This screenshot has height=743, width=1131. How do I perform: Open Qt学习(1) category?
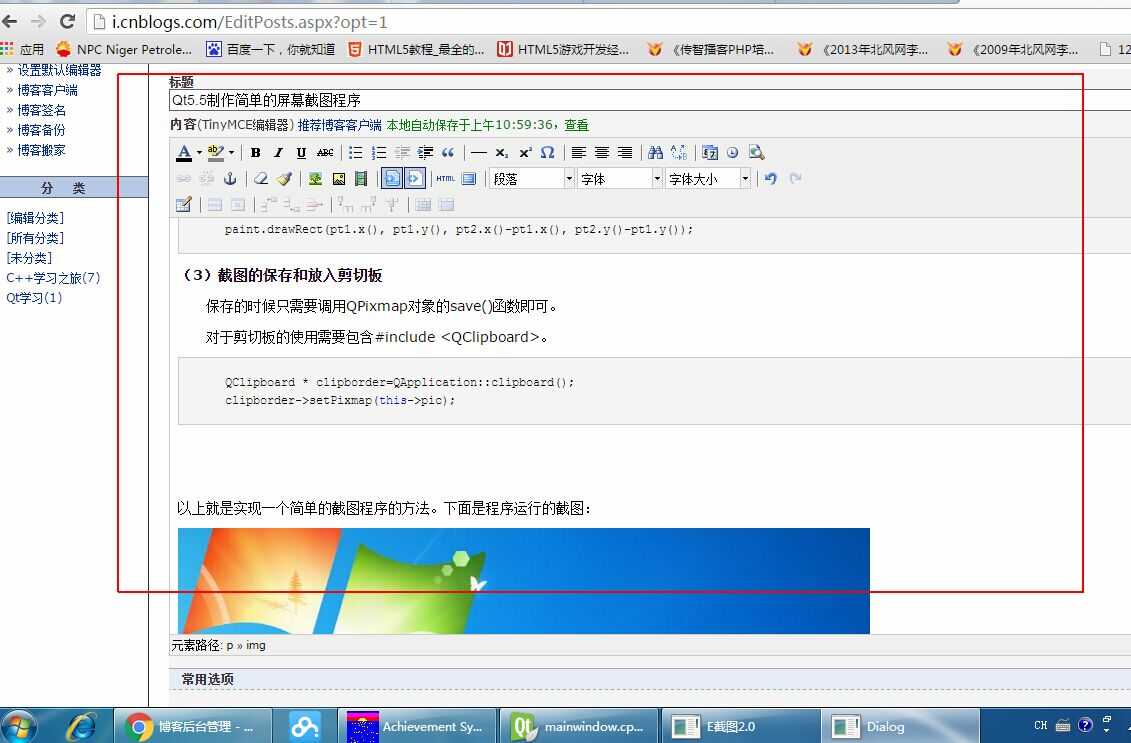click(34, 297)
